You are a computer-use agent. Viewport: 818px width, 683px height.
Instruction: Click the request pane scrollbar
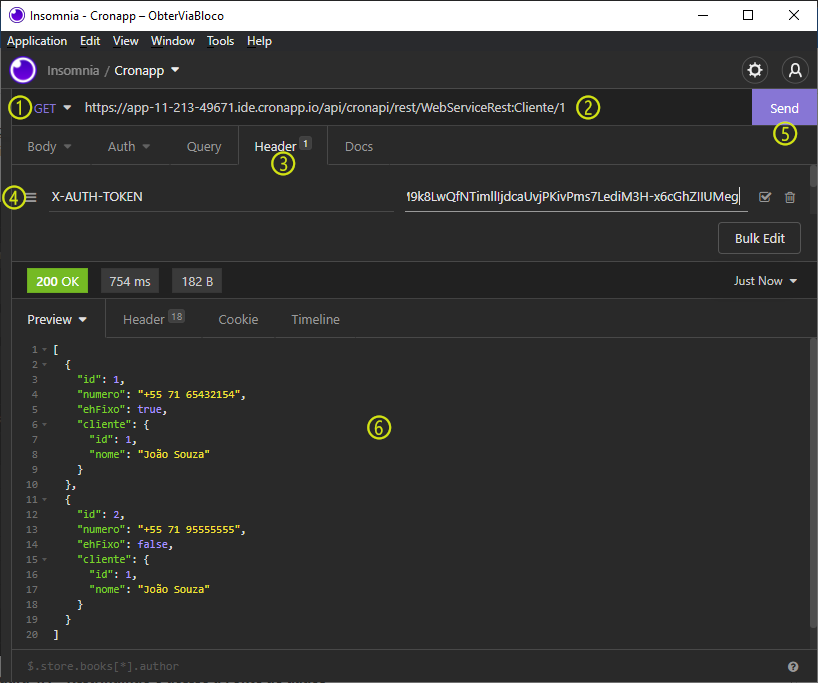coord(813,176)
